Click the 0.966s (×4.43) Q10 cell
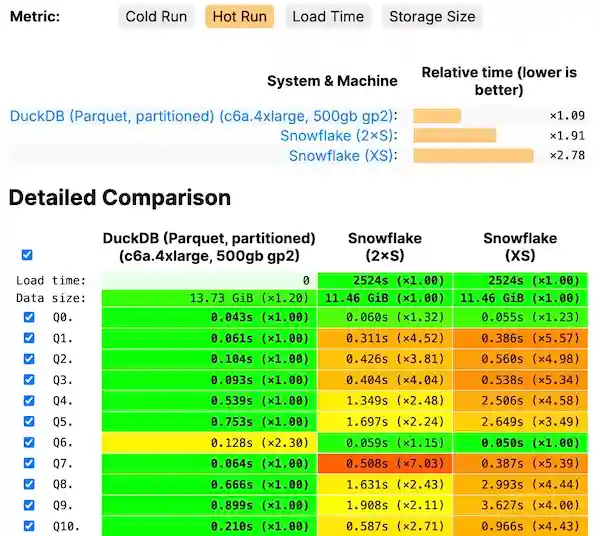 click(x=520, y=526)
